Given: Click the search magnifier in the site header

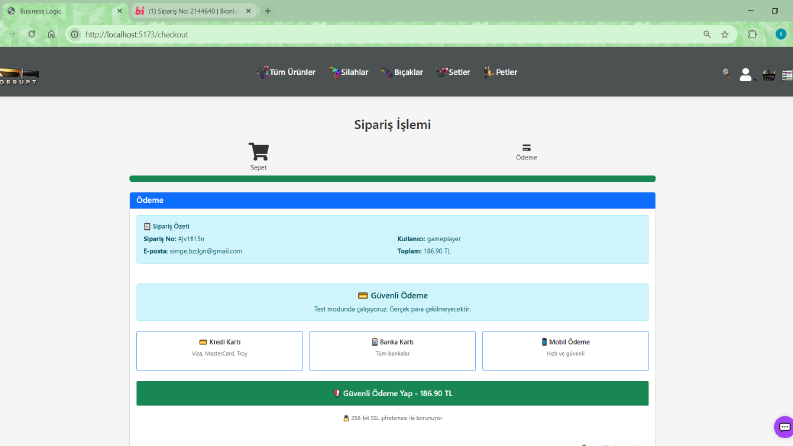Looking at the screenshot, I should [727, 74].
